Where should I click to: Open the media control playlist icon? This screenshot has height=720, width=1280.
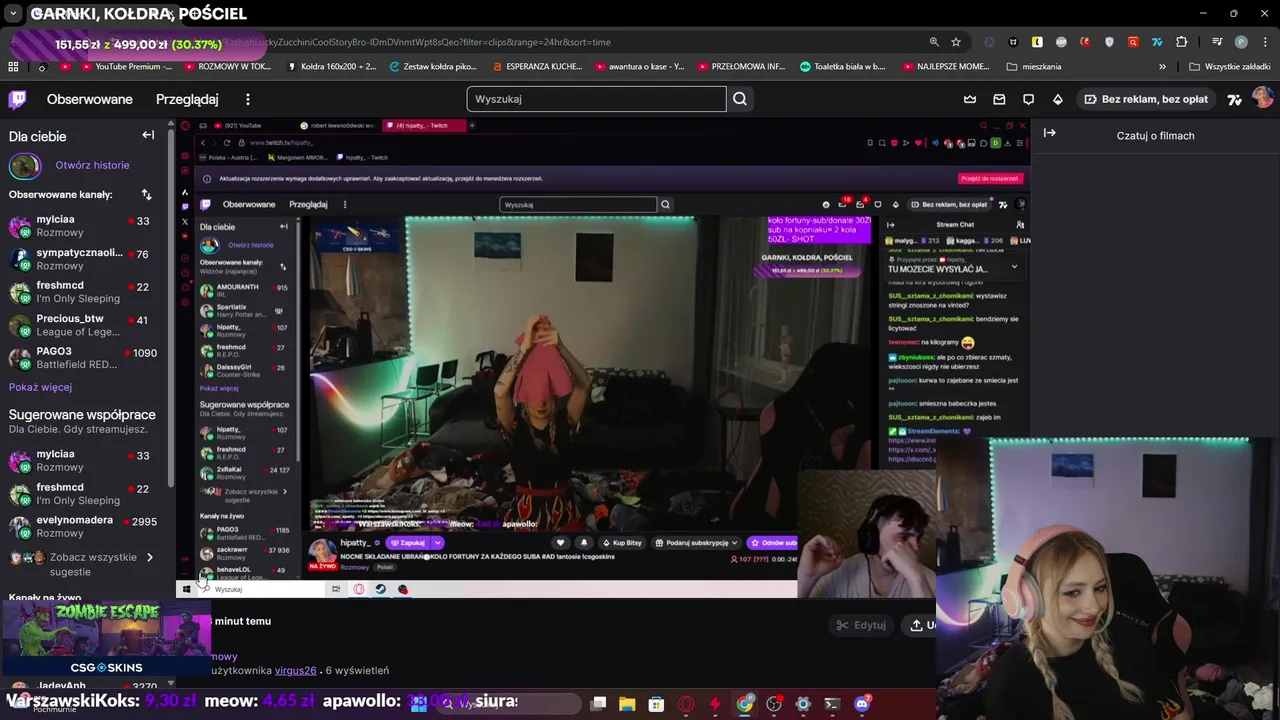pyautogui.click(x=1217, y=42)
